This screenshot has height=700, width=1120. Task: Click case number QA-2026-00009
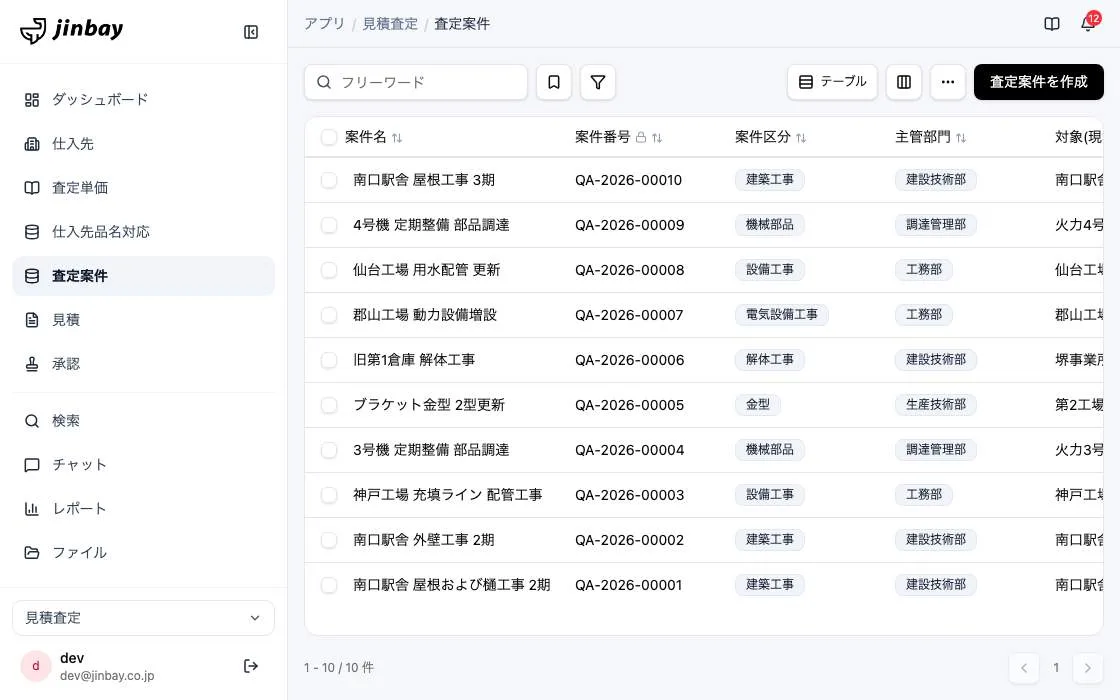629,225
